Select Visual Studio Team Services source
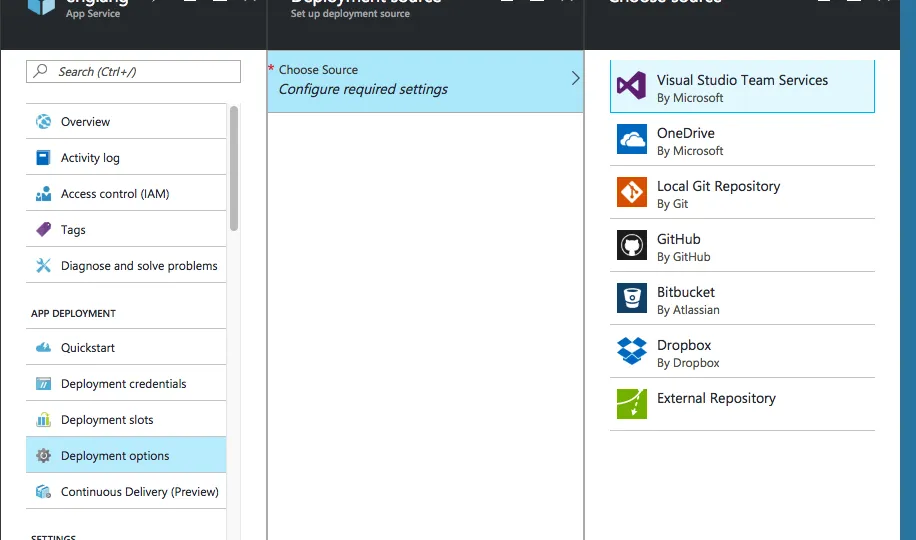916x540 pixels. pyautogui.click(x=742, y=86)
